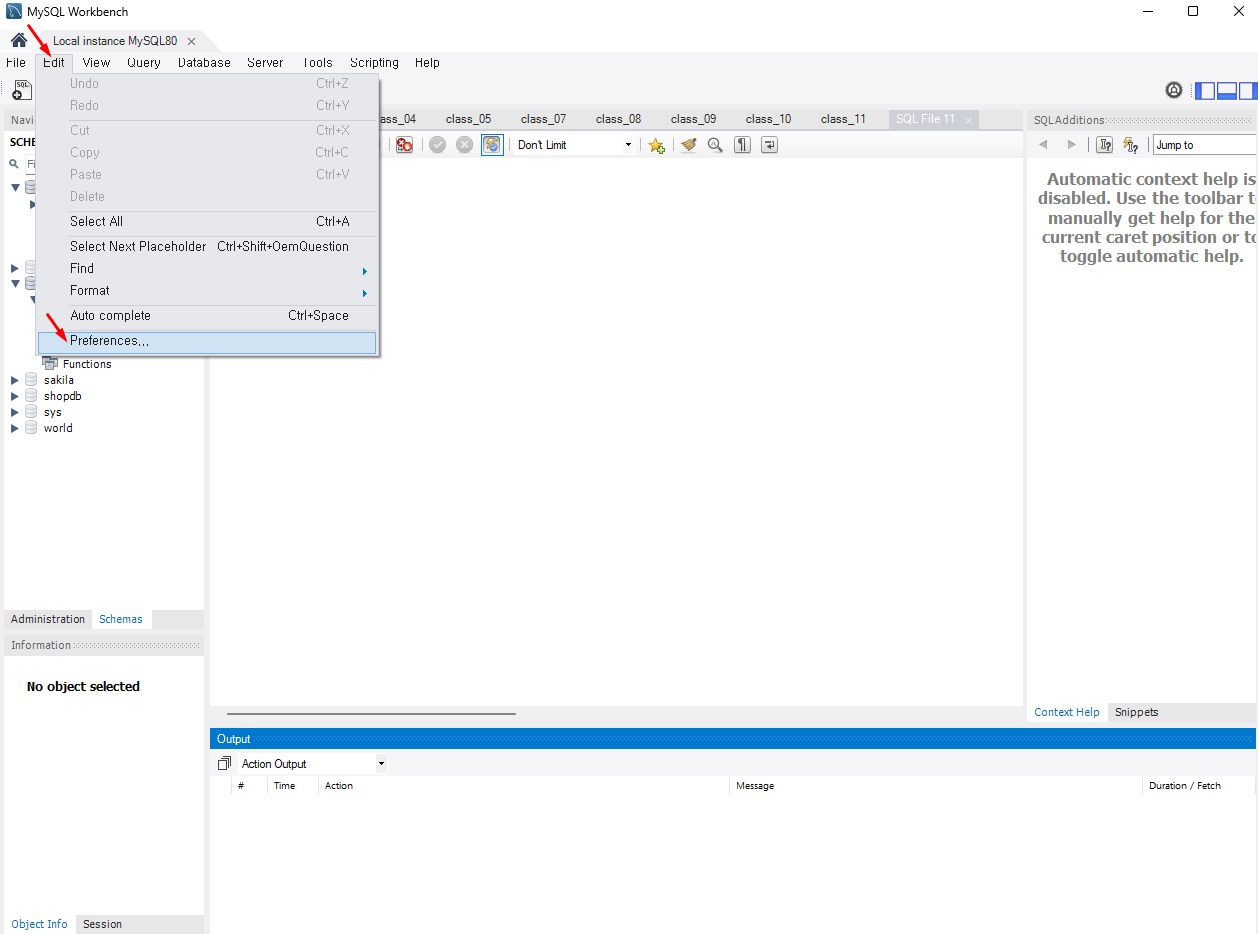The height and width of the screenshot is (934, 1258).
Task: Open the Scripting menu
Action: coord(374,63)
